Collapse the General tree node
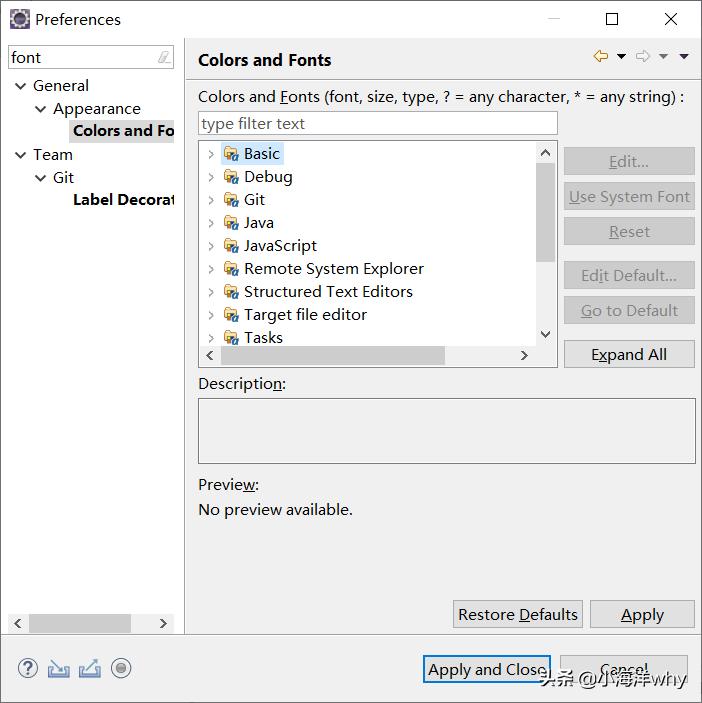702x703 pixels. click(x=21, y=86)
